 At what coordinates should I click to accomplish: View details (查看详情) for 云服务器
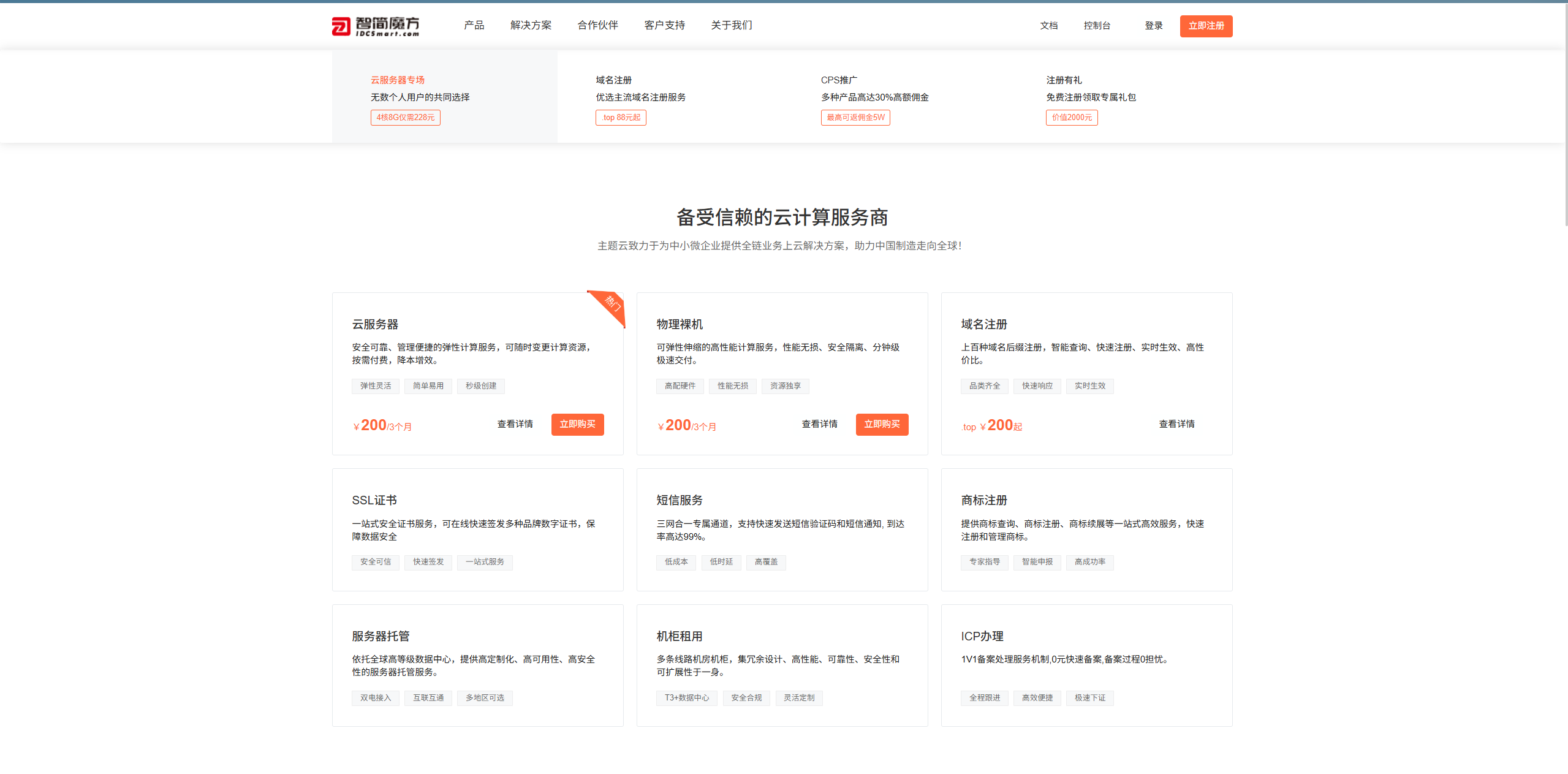tap(515, 424)
